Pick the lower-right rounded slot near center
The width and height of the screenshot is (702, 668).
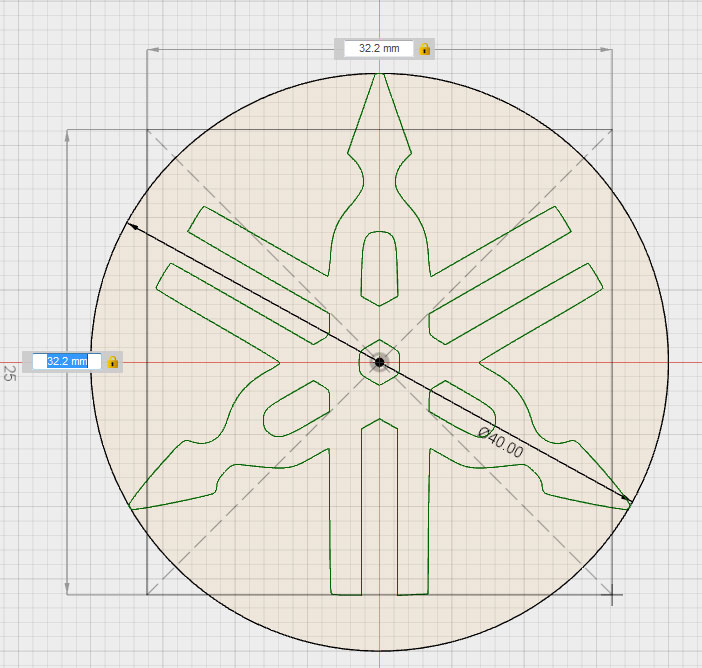tap(461, 408)
